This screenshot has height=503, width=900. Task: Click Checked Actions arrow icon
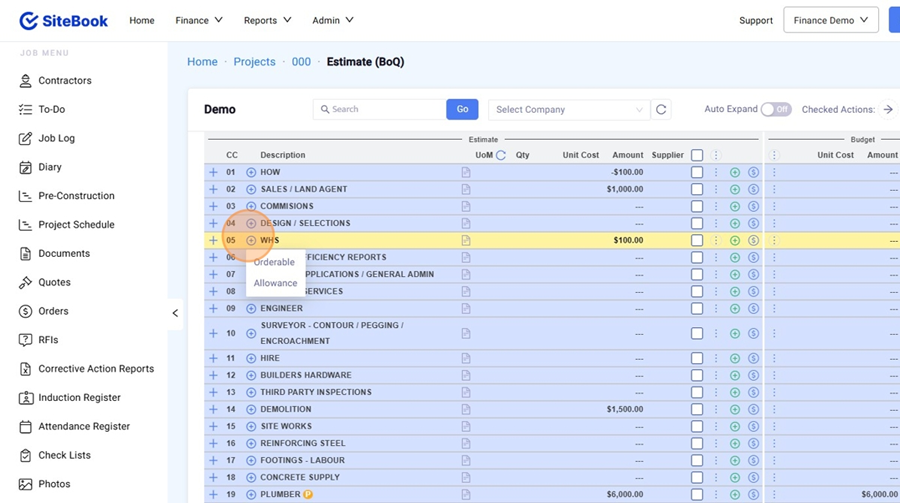pos(887,110)
